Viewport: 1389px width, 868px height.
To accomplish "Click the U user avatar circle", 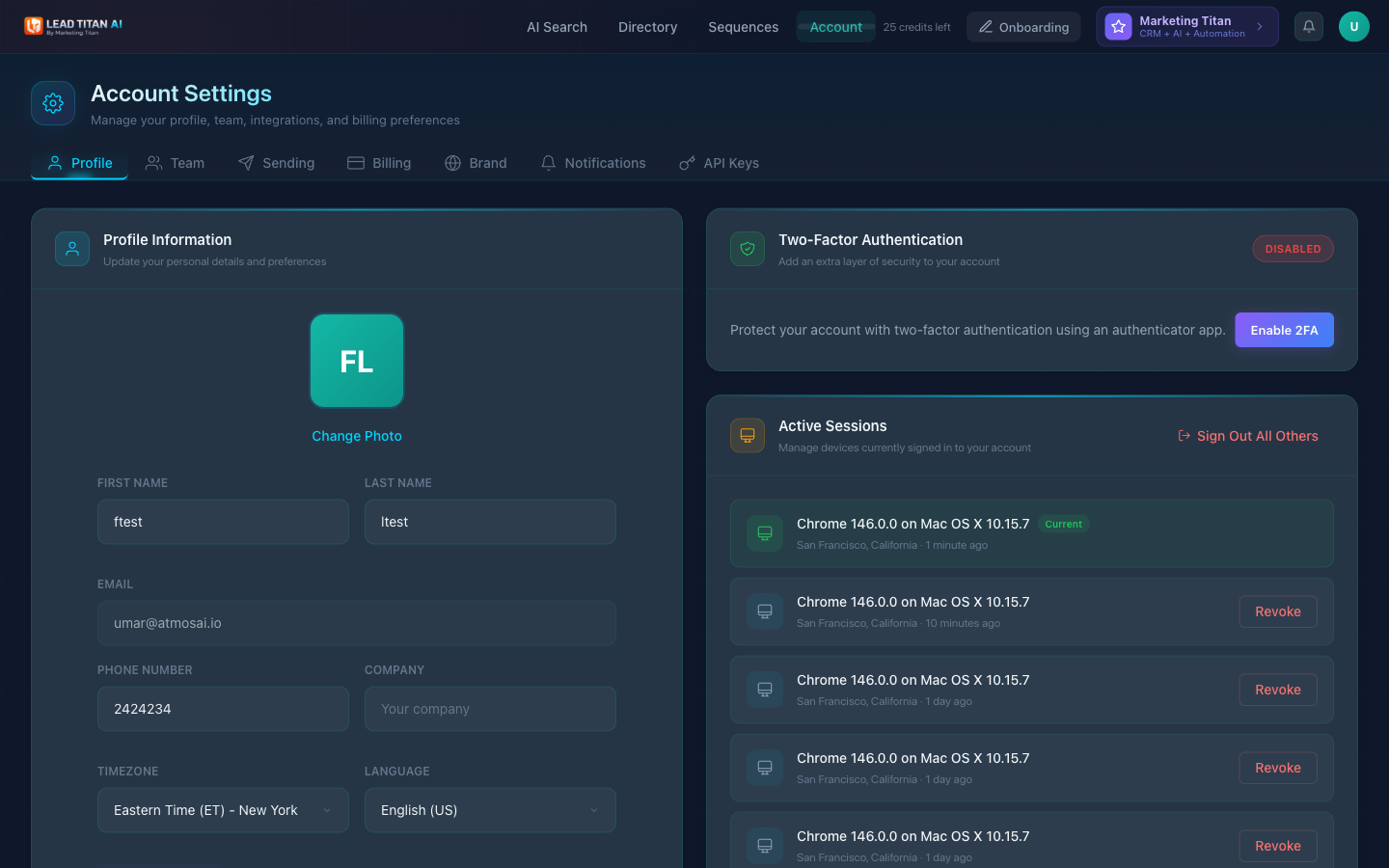I will pos(1353,26).
